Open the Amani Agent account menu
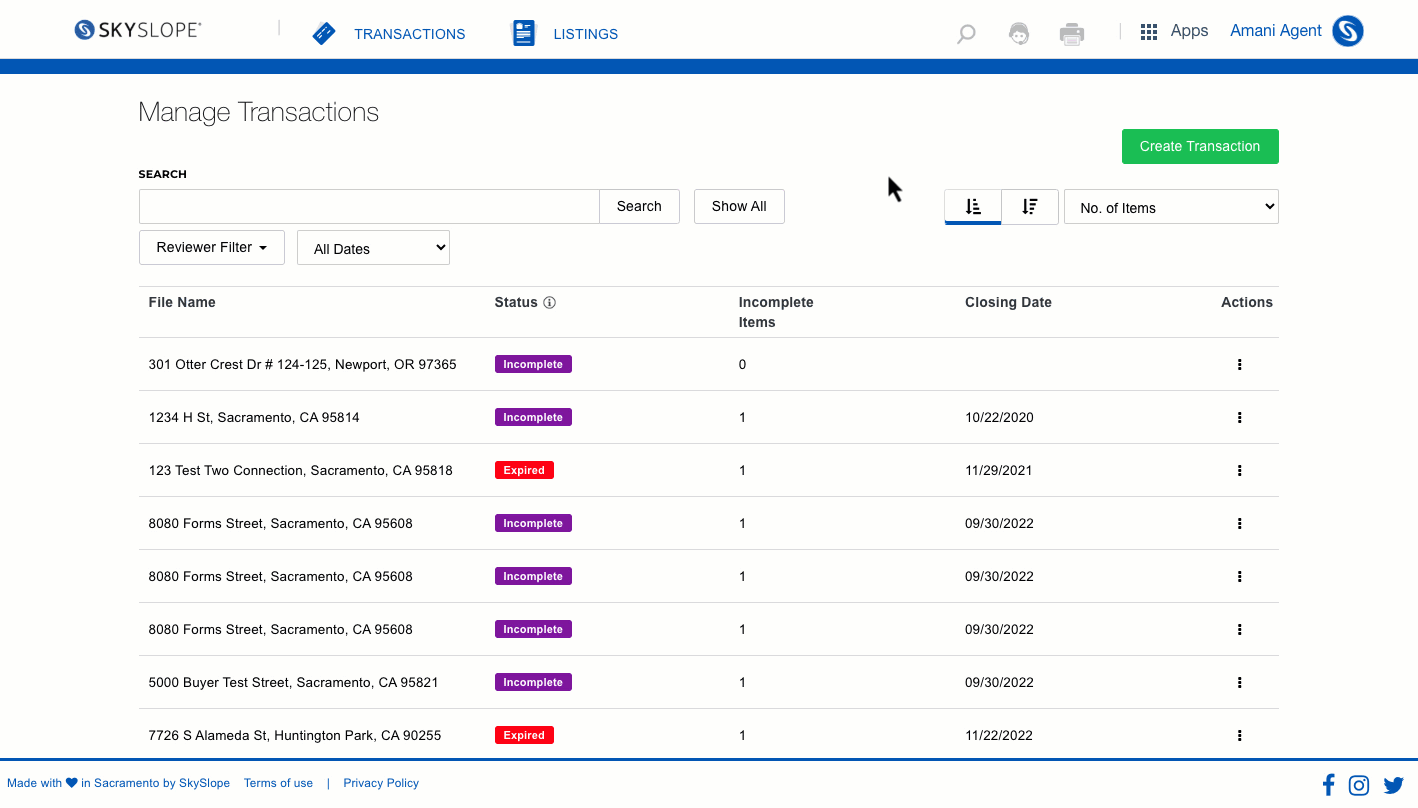 coord(1276,31)
